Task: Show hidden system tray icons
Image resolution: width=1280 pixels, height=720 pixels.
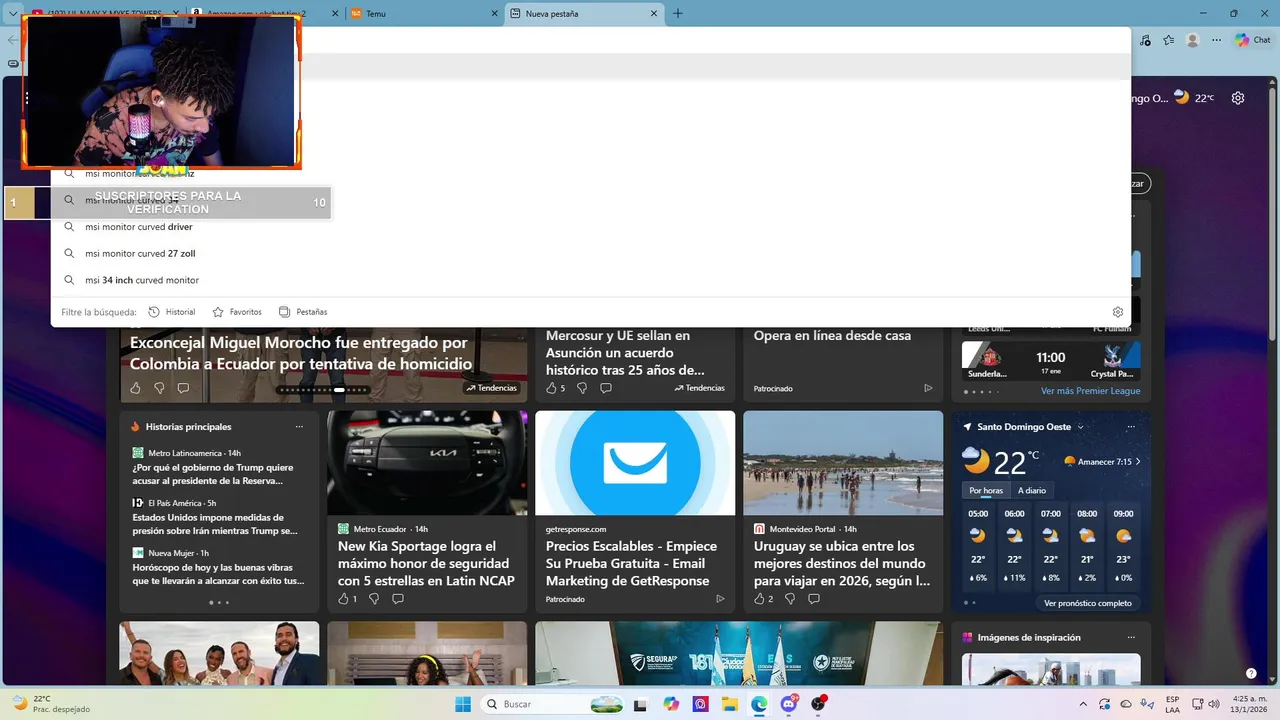Action: 1083,704
